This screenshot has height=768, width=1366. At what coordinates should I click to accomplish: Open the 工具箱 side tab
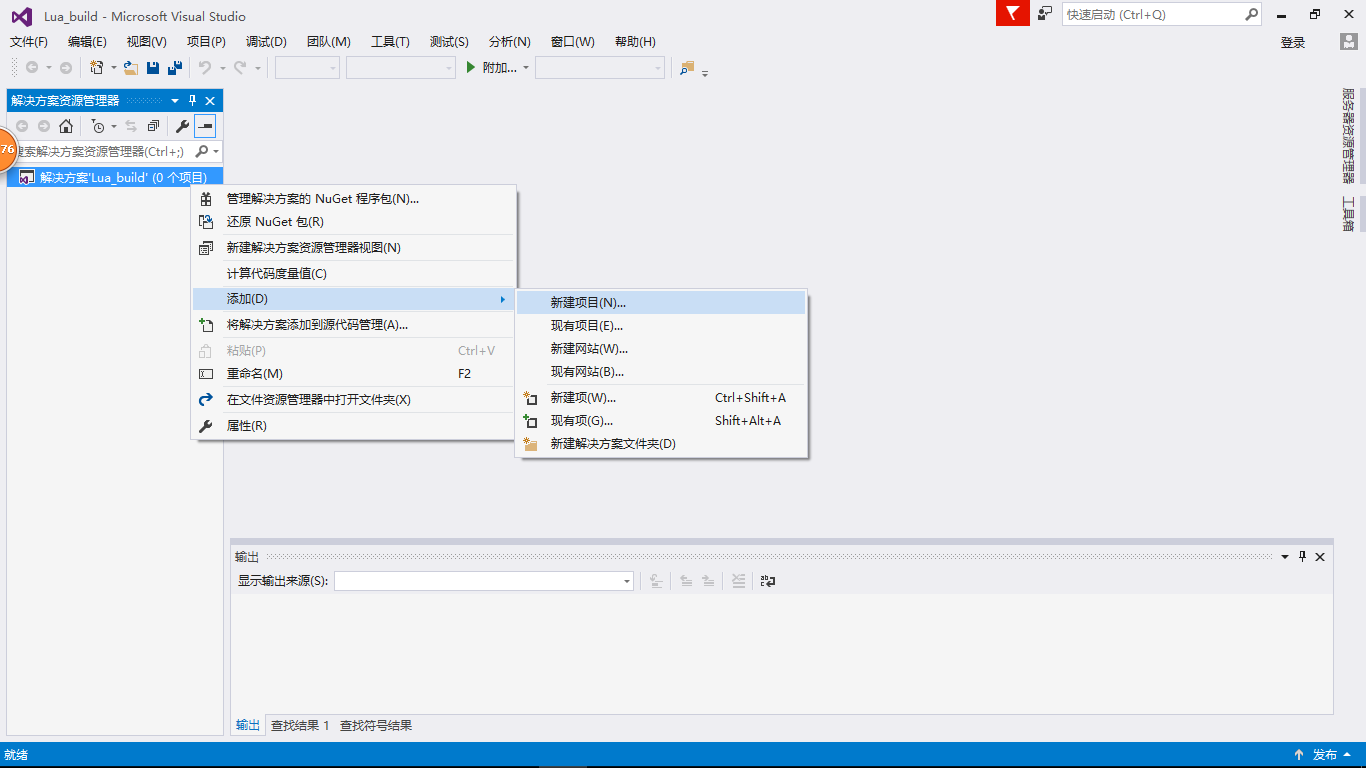pyautogui.click(x=1348, y=214)
